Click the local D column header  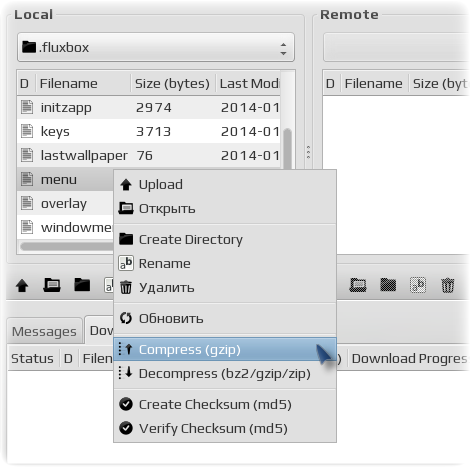tap(26, 83)
